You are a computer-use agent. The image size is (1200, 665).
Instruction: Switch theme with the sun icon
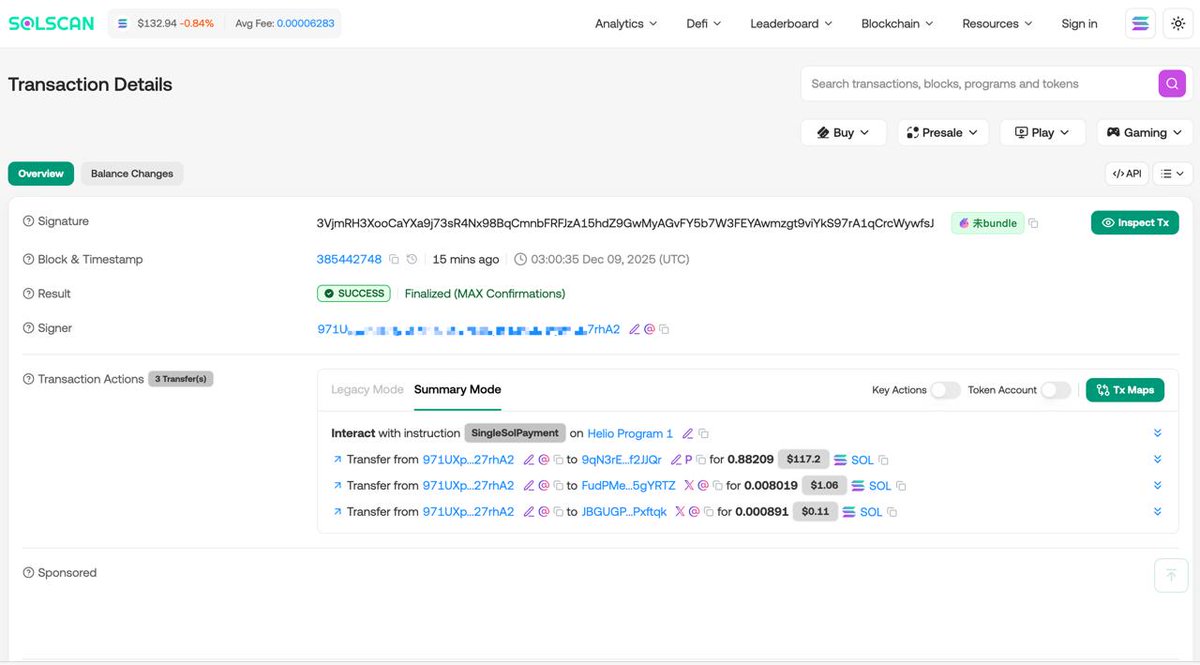[1176, 24]
